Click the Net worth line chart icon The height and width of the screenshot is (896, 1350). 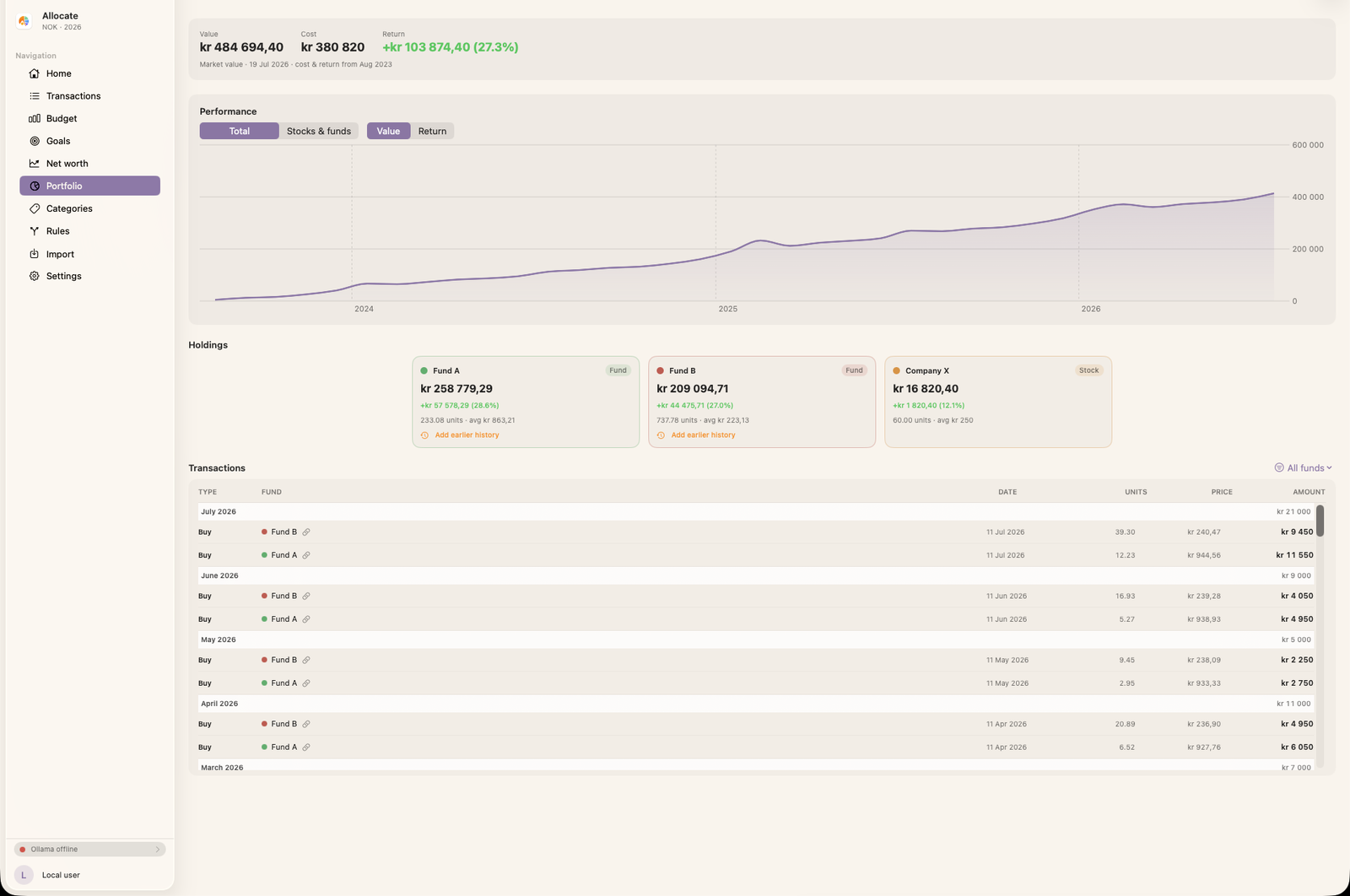[35, 164]
